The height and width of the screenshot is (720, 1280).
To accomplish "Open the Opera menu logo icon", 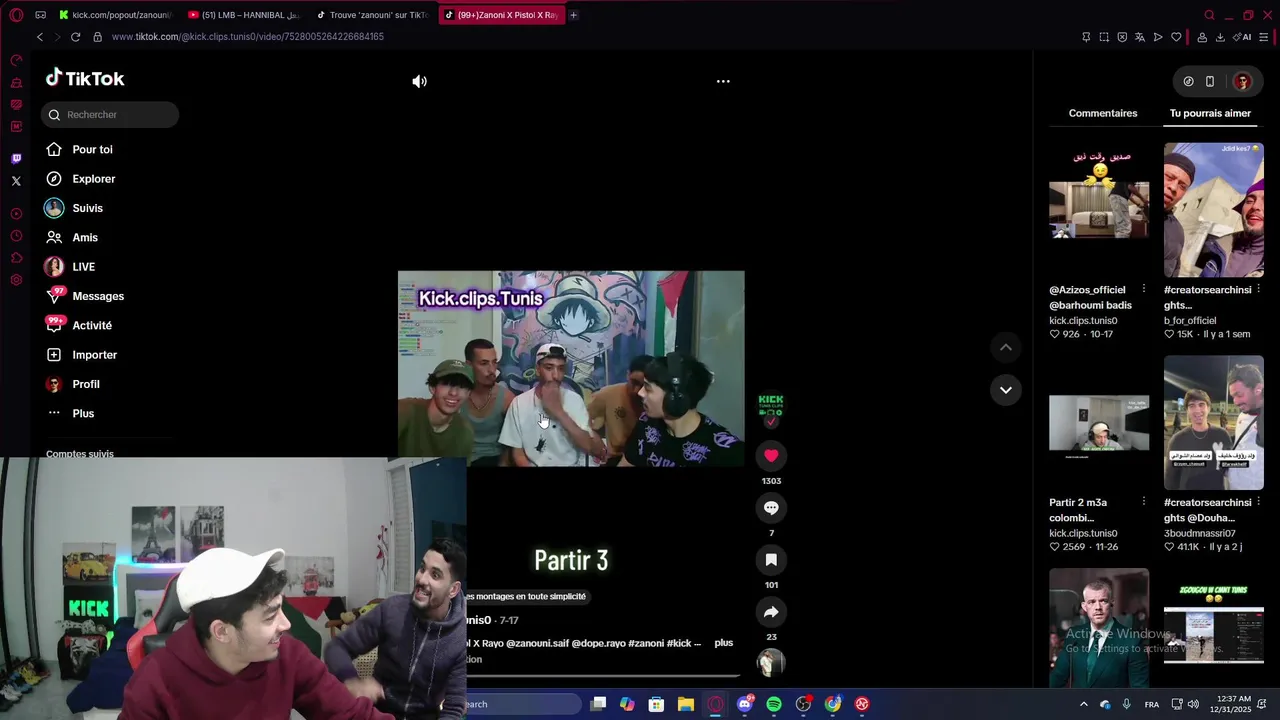I will [x=16, y=15].
